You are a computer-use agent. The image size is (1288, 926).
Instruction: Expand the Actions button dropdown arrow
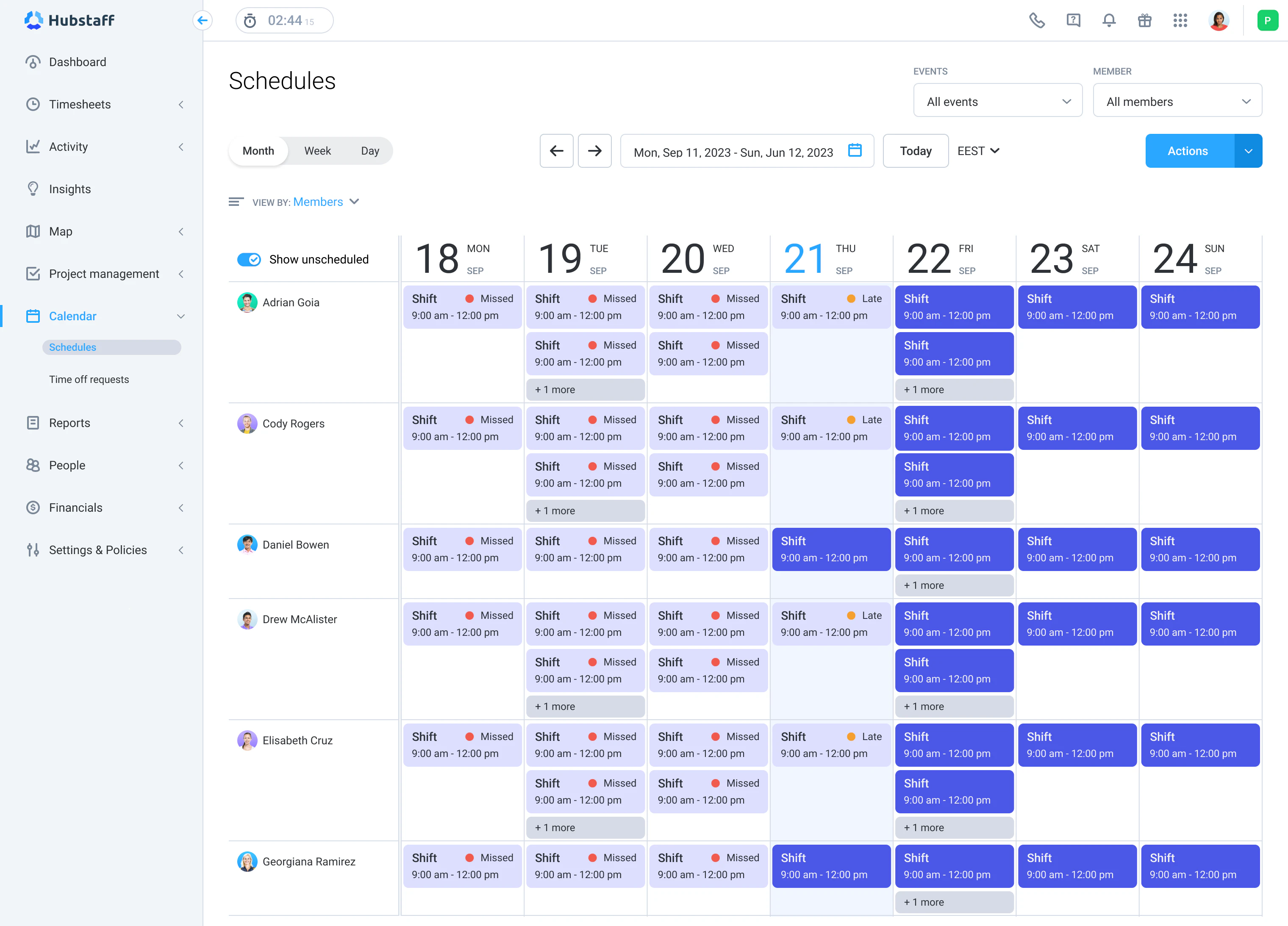tap(1248, 150)
